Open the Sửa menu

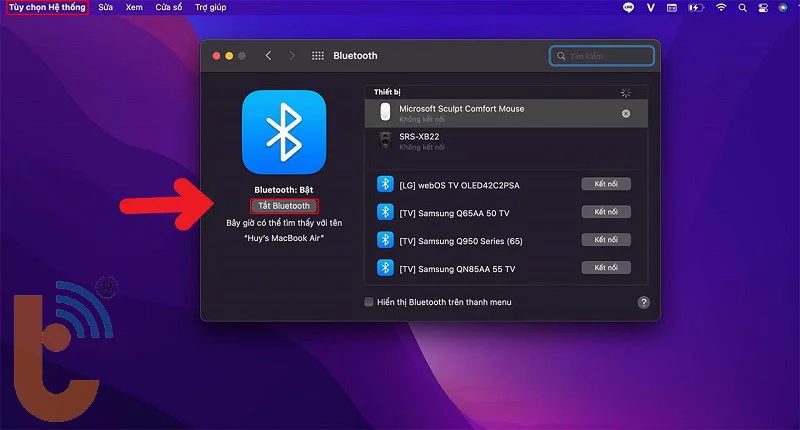click(x=106, y=7)
